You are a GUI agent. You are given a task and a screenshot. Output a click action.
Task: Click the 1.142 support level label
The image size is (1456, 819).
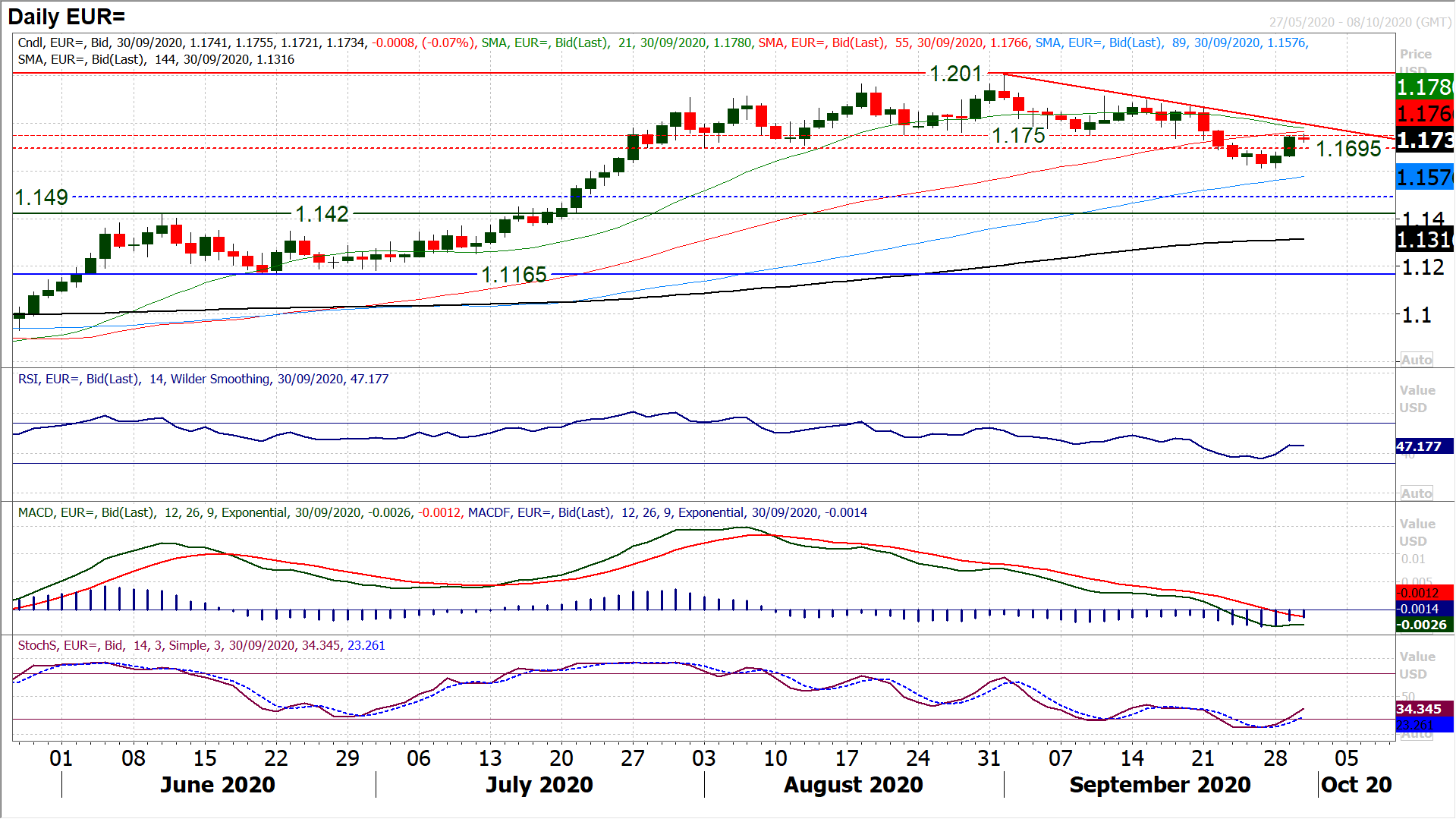pos(322,215)
